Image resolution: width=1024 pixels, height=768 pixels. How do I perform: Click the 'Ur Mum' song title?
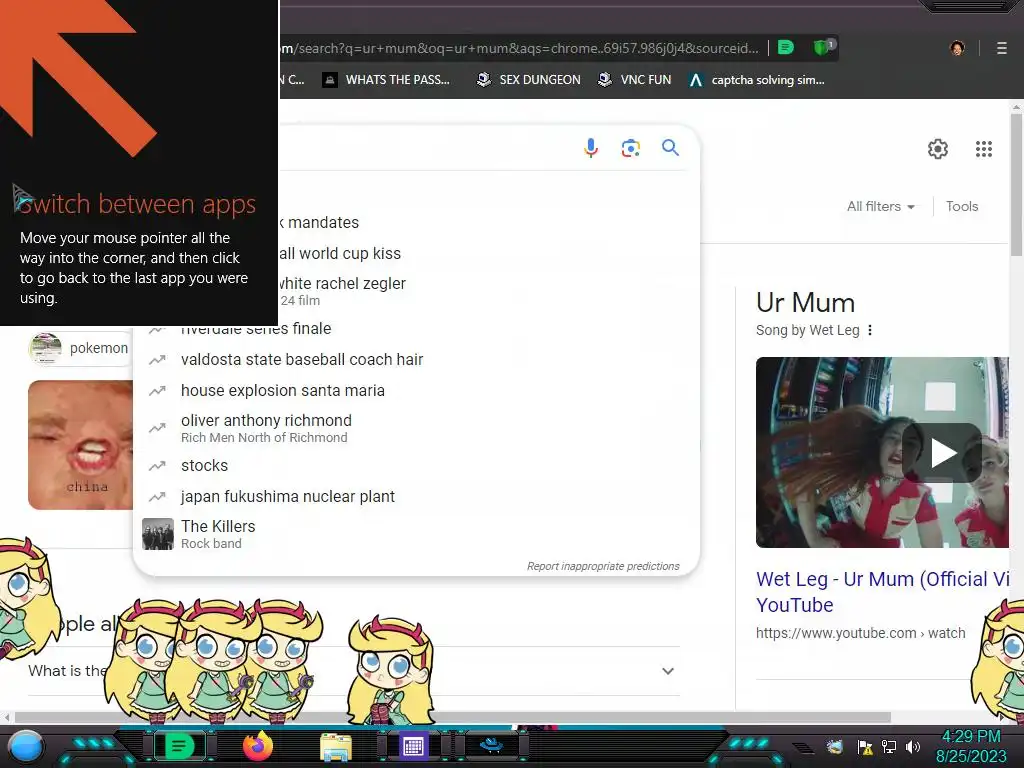805,302
